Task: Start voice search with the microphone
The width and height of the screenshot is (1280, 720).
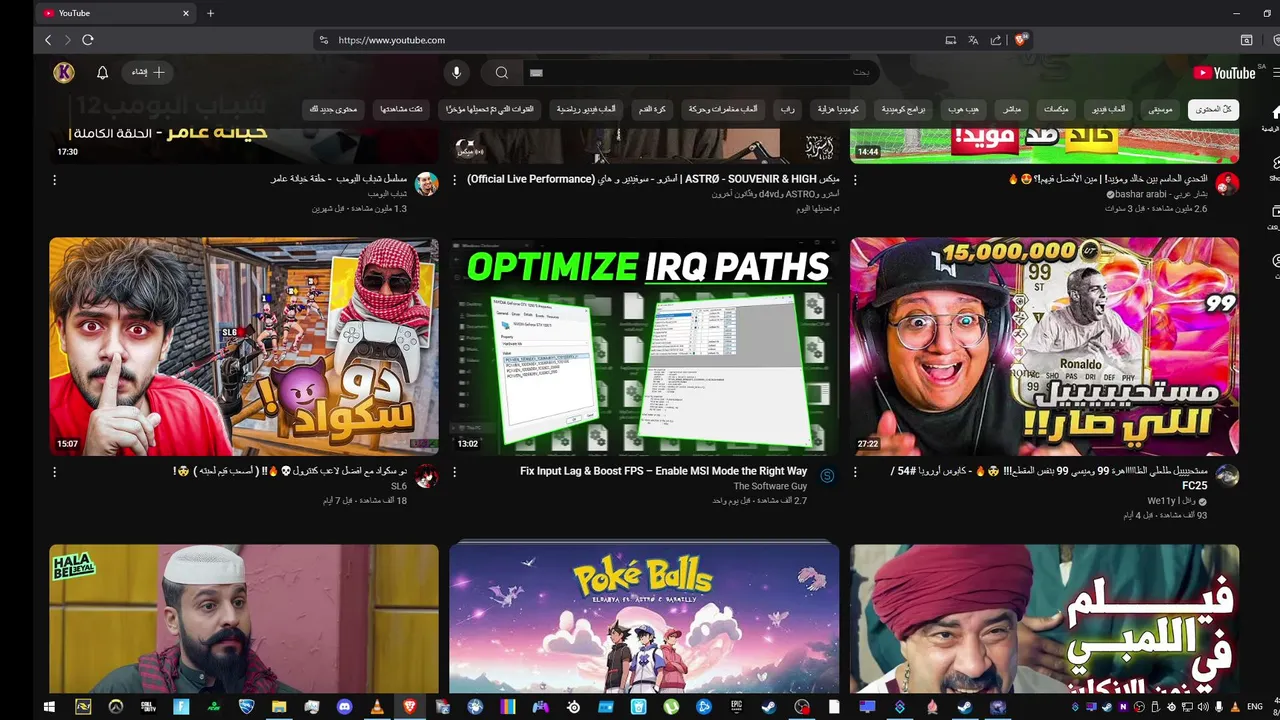Action: tap(456, 72)
